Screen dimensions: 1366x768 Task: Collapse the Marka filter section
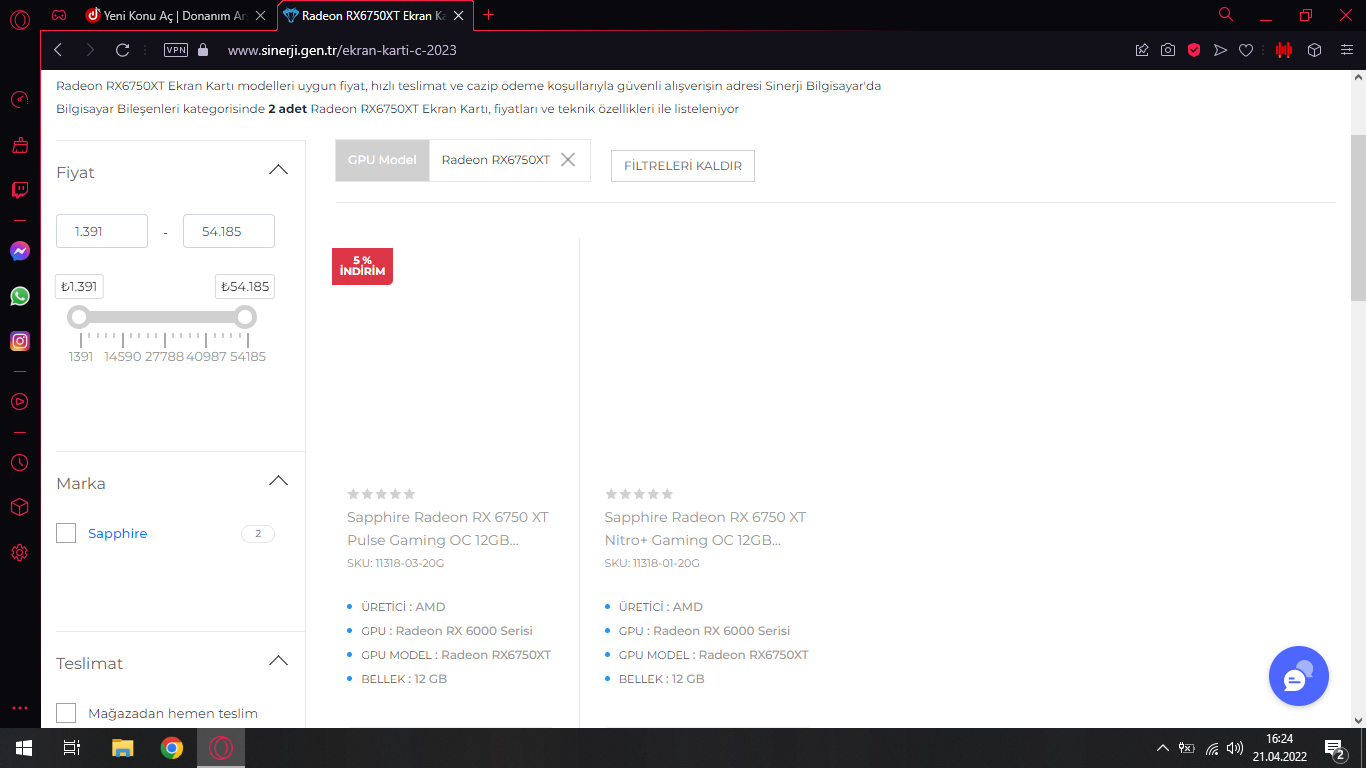point(279,481)
